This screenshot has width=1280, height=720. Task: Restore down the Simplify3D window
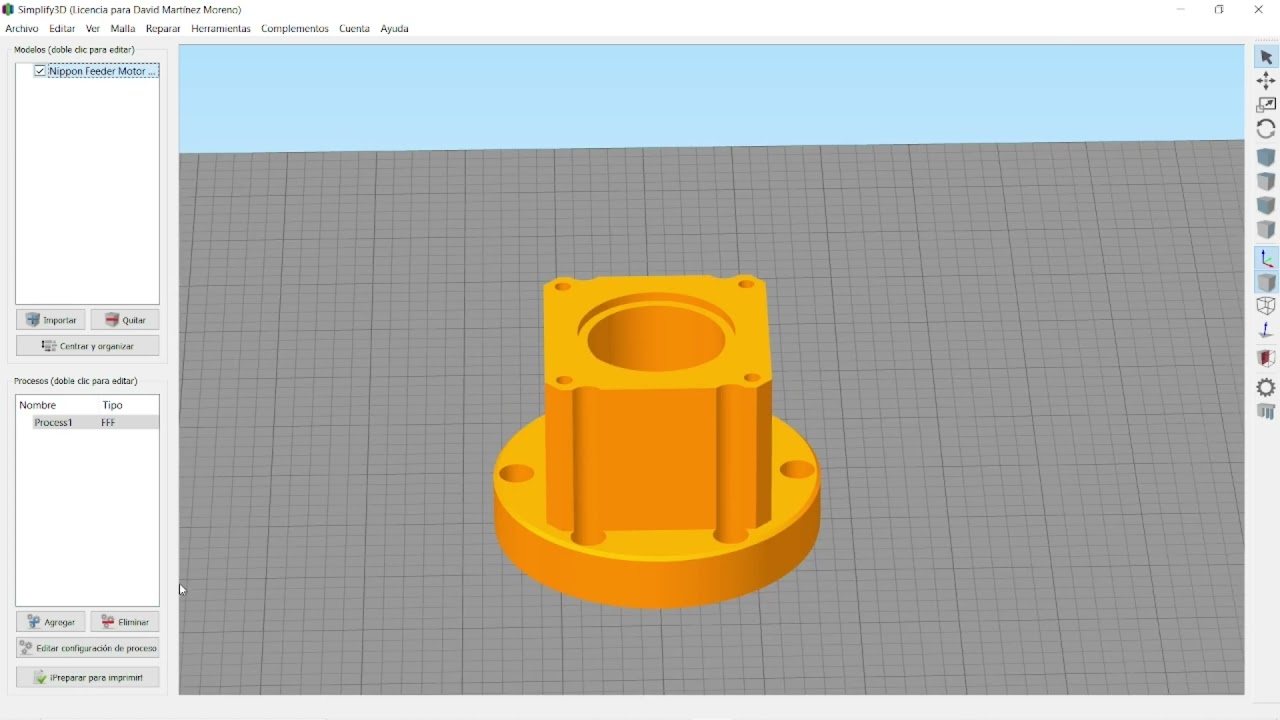click(1221, 10)
